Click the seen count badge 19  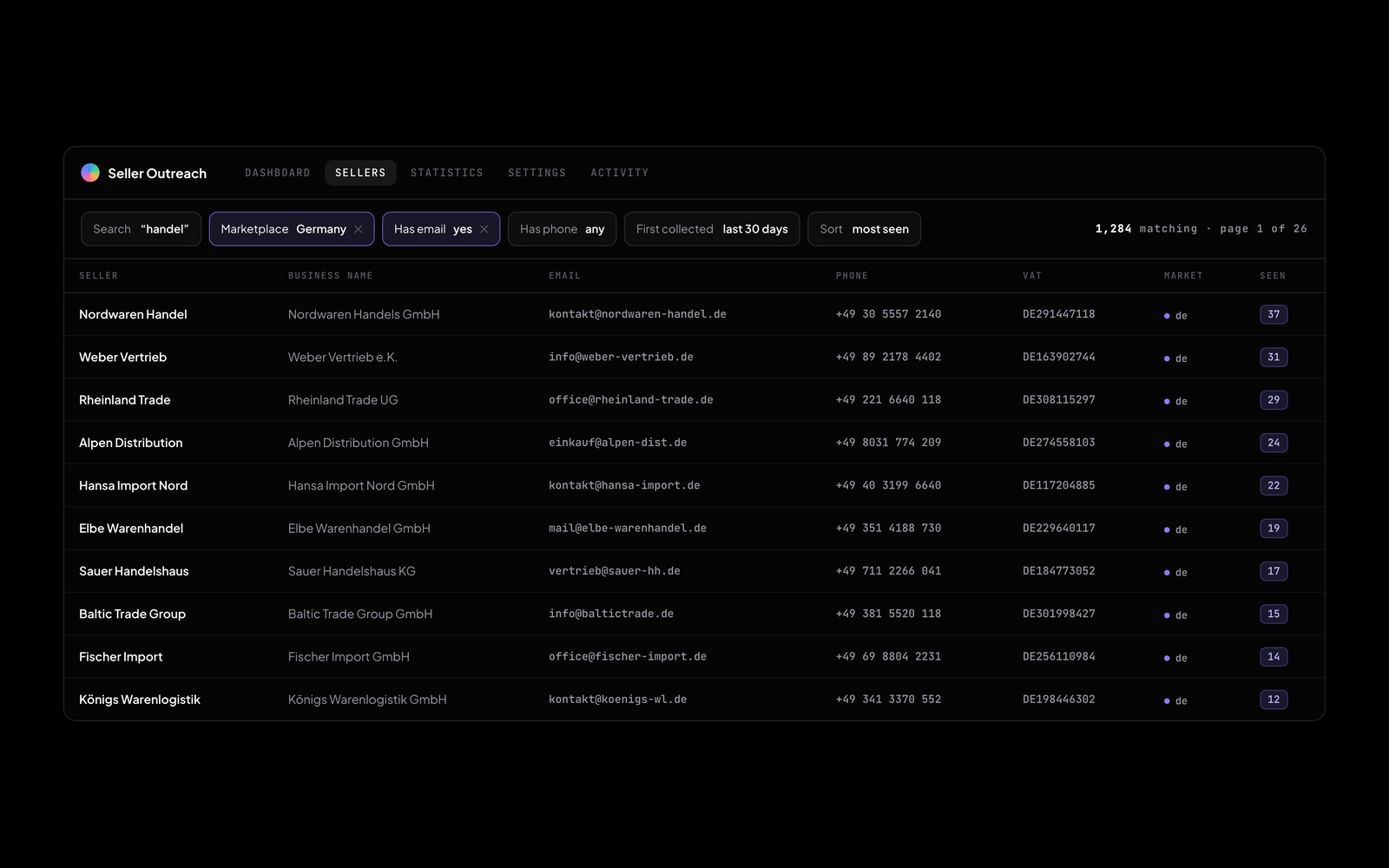(x=1274, y=529)
